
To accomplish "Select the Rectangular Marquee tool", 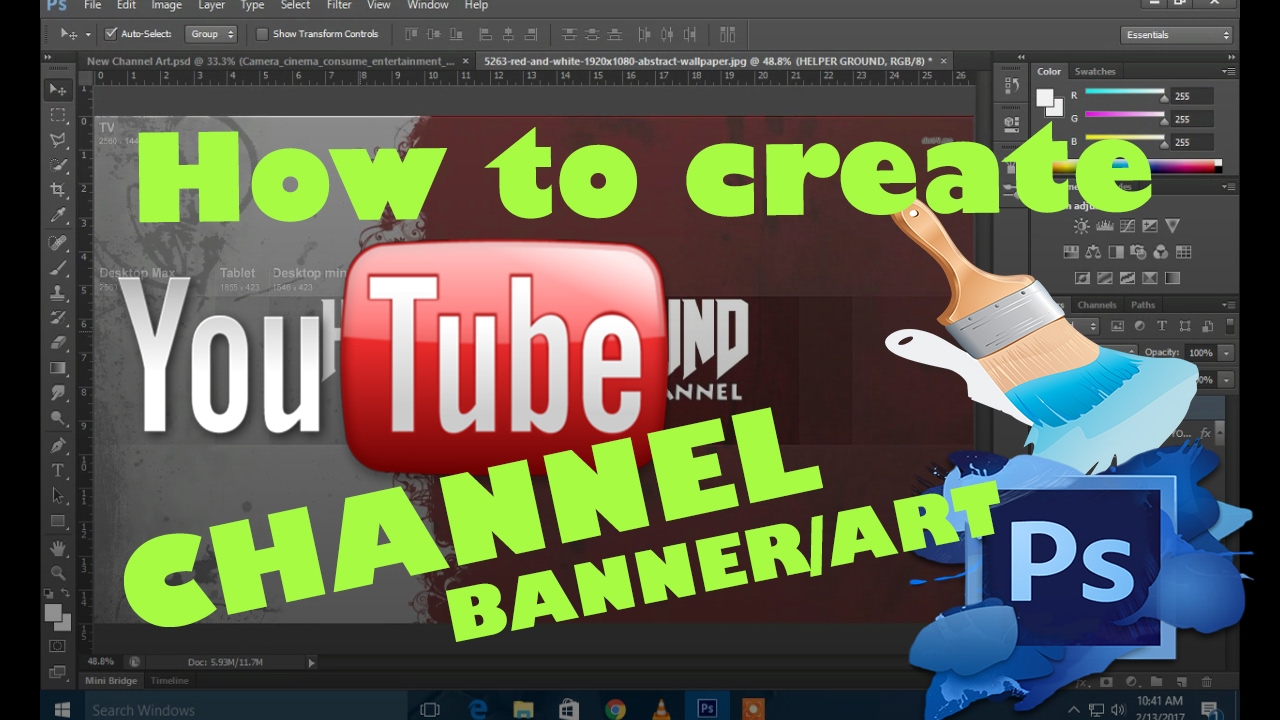I will [58, 115].
